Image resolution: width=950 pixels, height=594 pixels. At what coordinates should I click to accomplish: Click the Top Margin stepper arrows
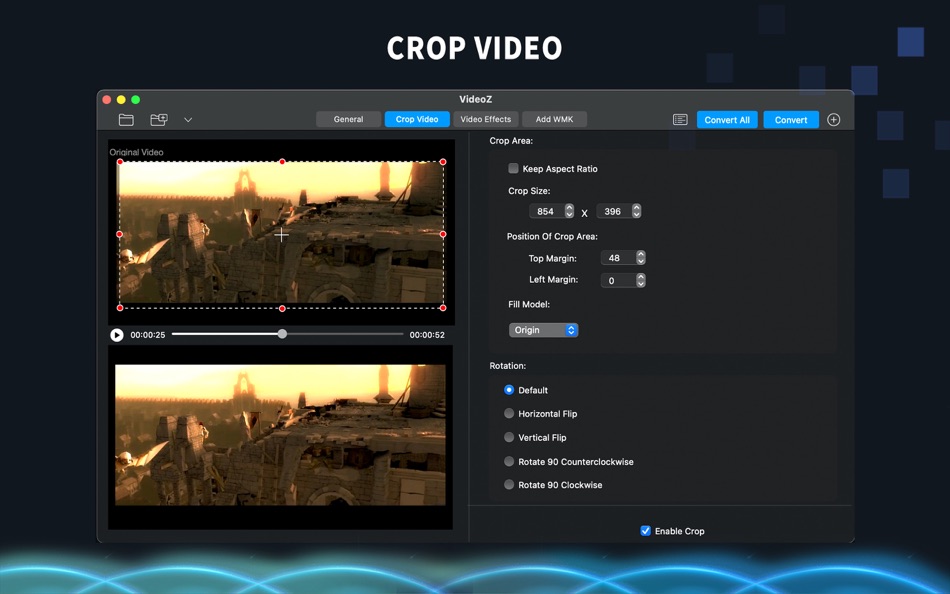point(641,258)
